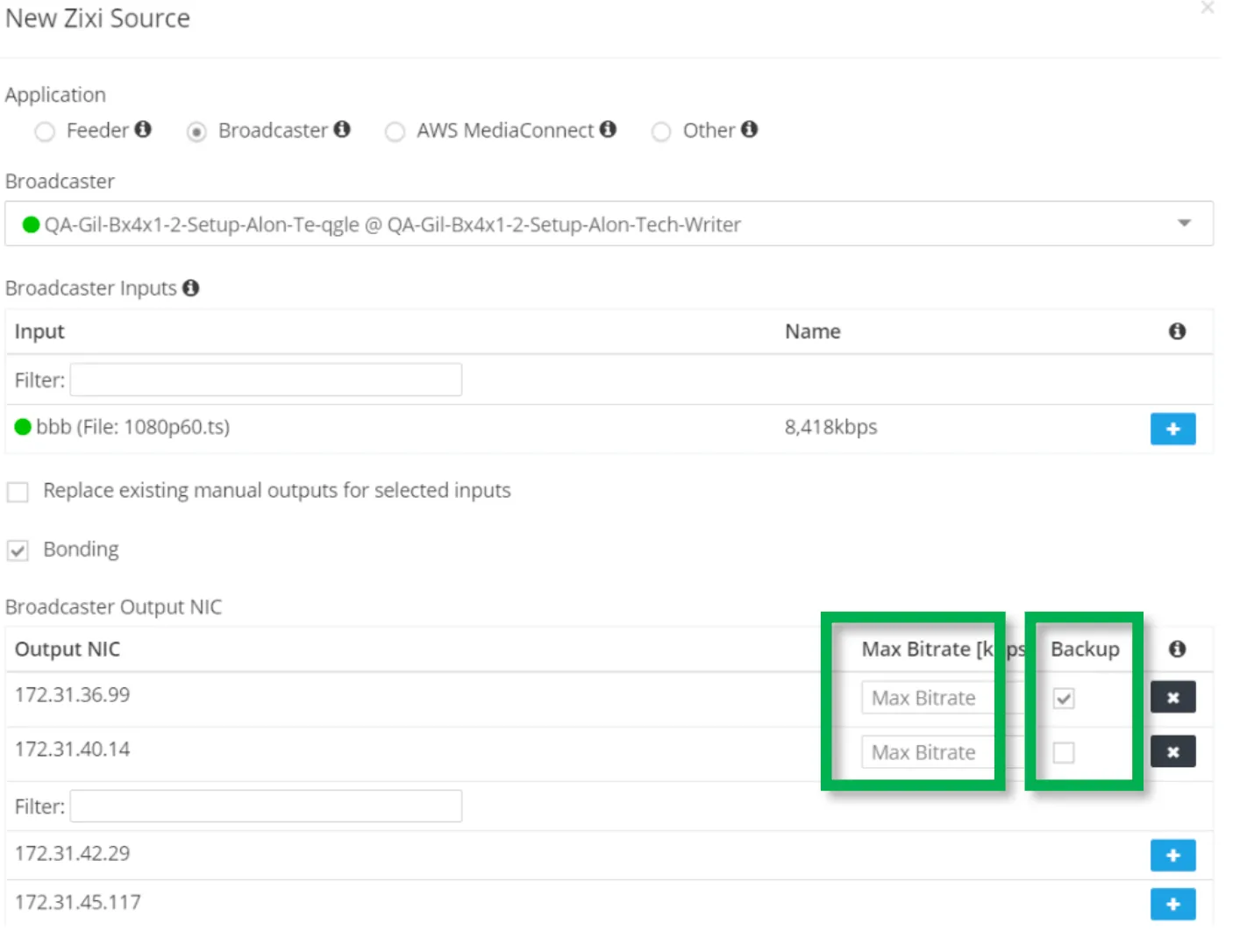1240x952 pixels.
Task: Click the info icon beside Broadcaster radio option
Action: pos(342,130)
